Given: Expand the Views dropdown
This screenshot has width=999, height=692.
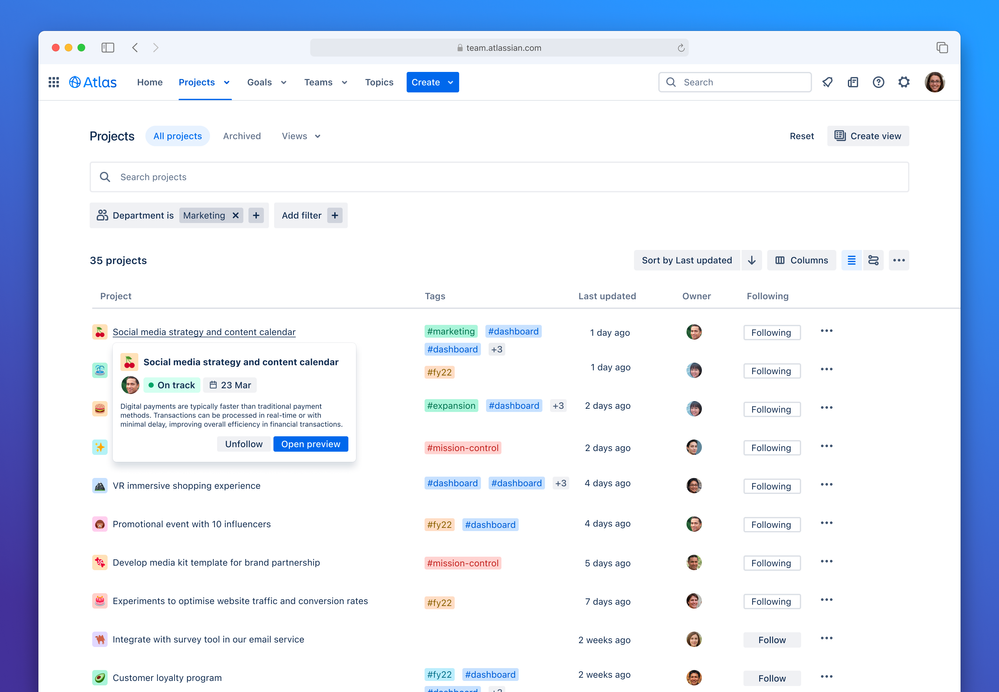Looking at the screenshot, I should pos(301,136).
